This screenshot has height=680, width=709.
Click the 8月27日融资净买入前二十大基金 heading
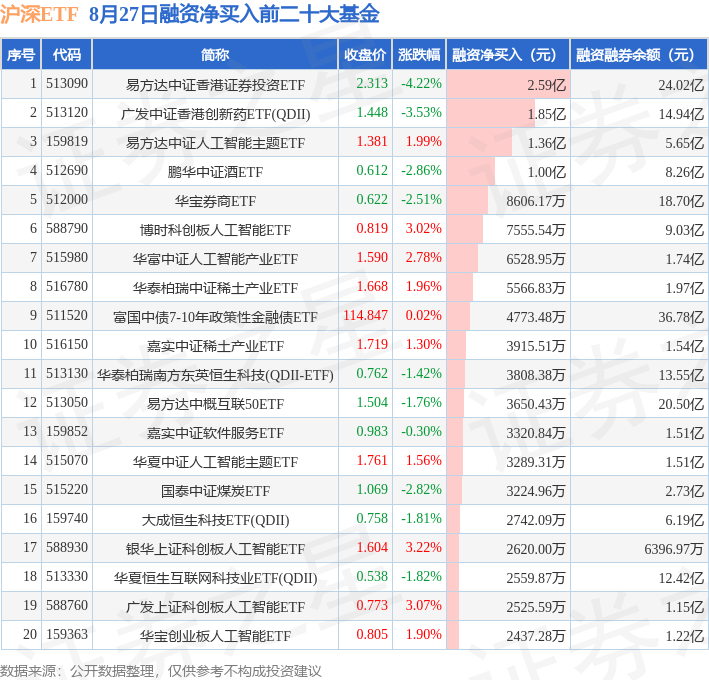pyautogui.click(x=234, y=14)
